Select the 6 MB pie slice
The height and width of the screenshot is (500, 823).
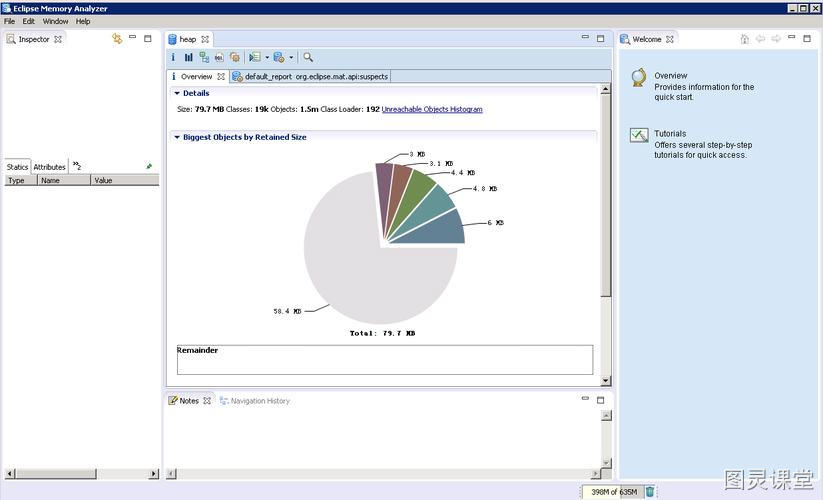click(438, 230)
